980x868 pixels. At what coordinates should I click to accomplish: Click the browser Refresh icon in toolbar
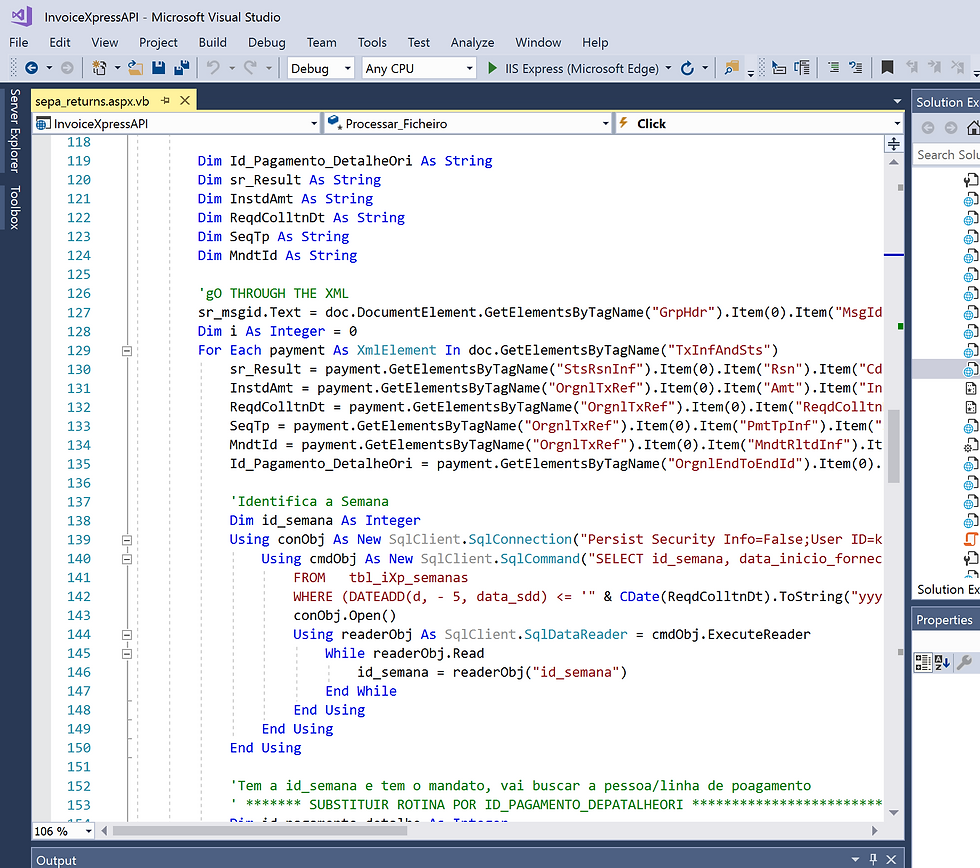687,68
